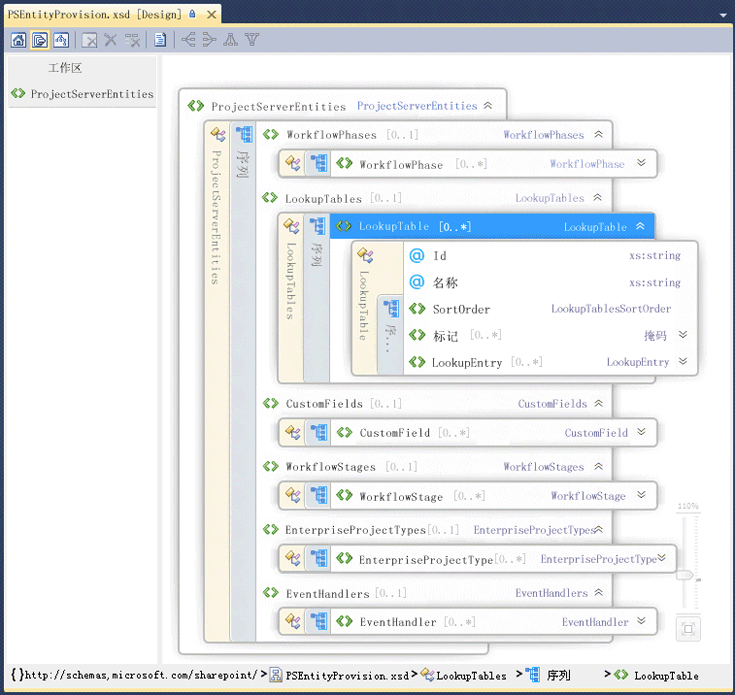Expand the EventHandler element chevron

click(642, 622)
